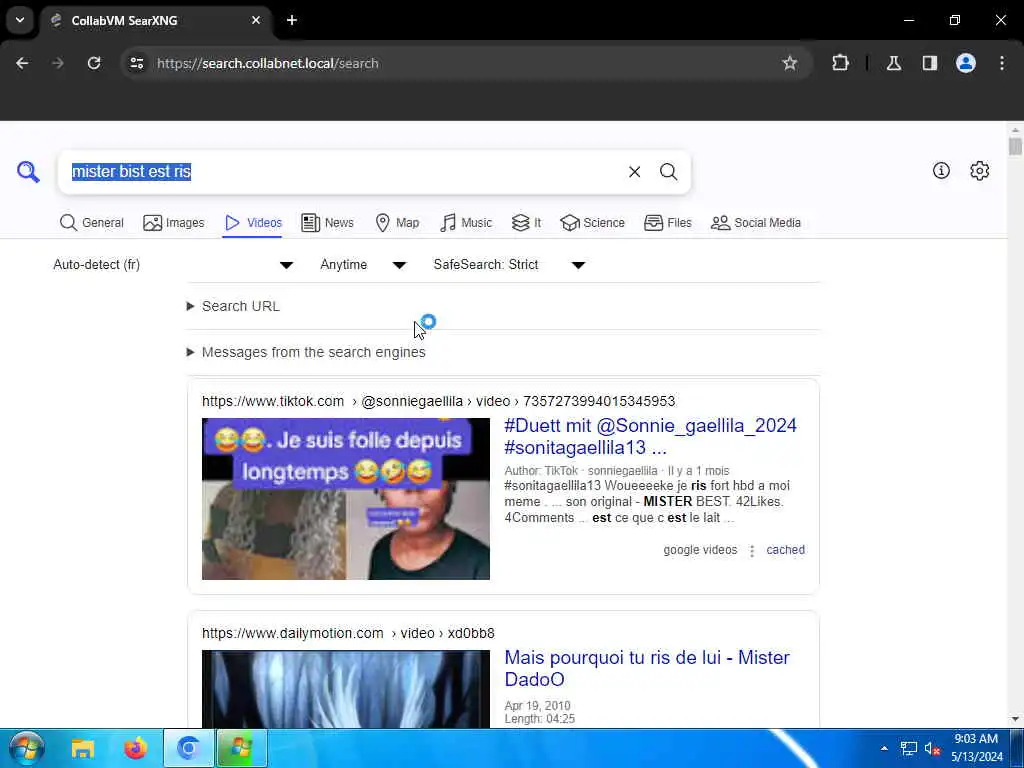Open the Extensions puzzle icon
1024x768 pixels.
(840, 63)
